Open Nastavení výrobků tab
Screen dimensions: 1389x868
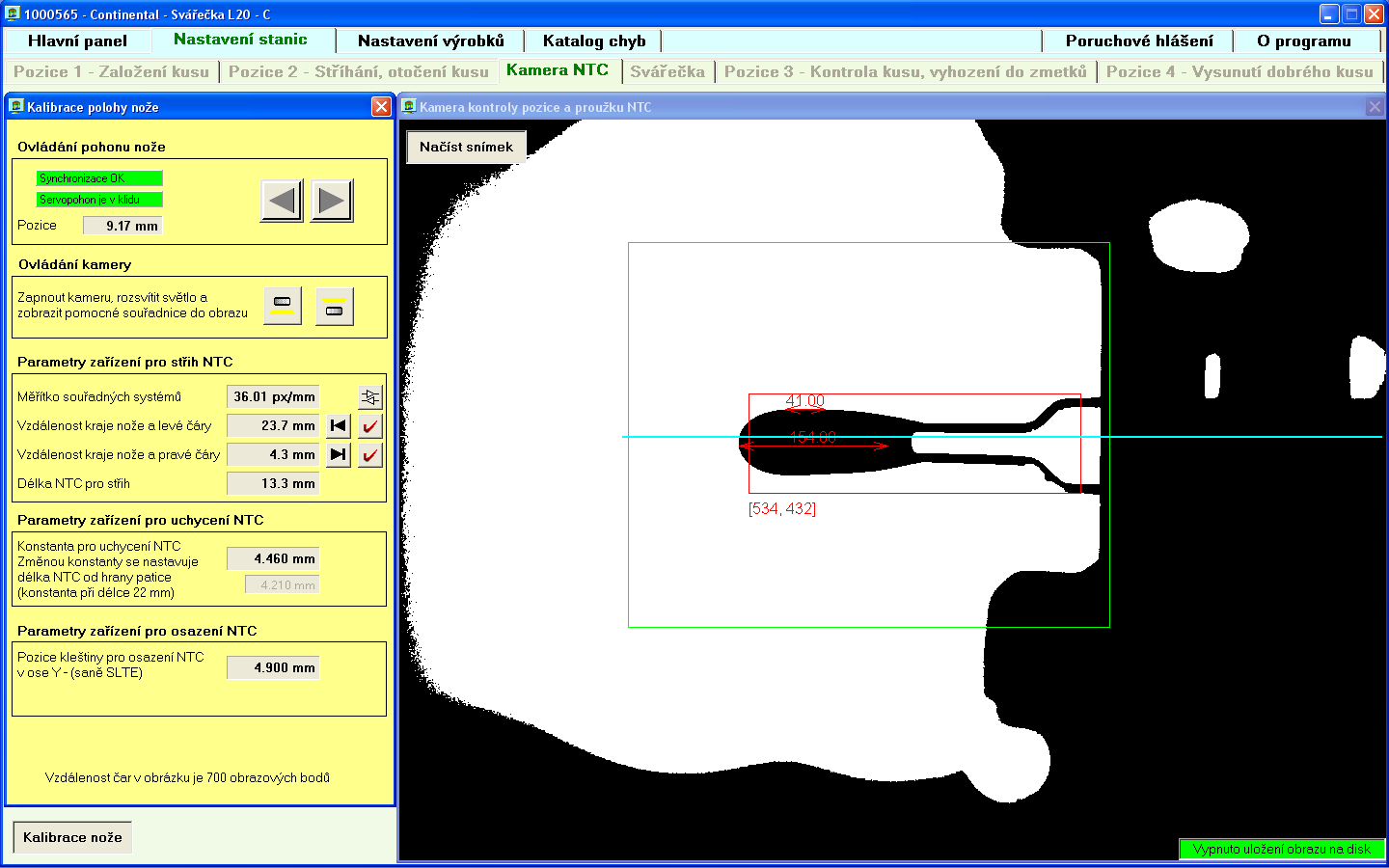tap(430, 41)
